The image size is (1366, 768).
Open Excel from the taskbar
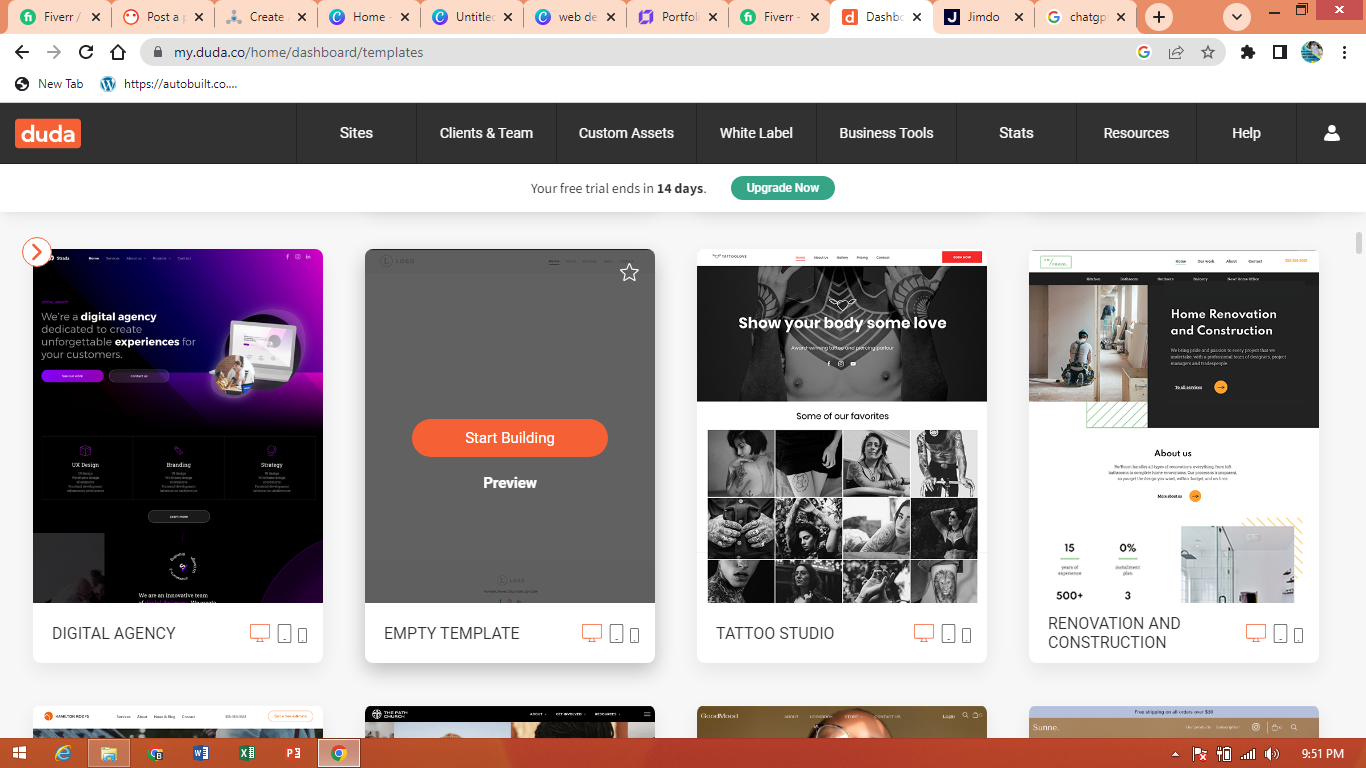pyautogui.click(x=247, y=753)
